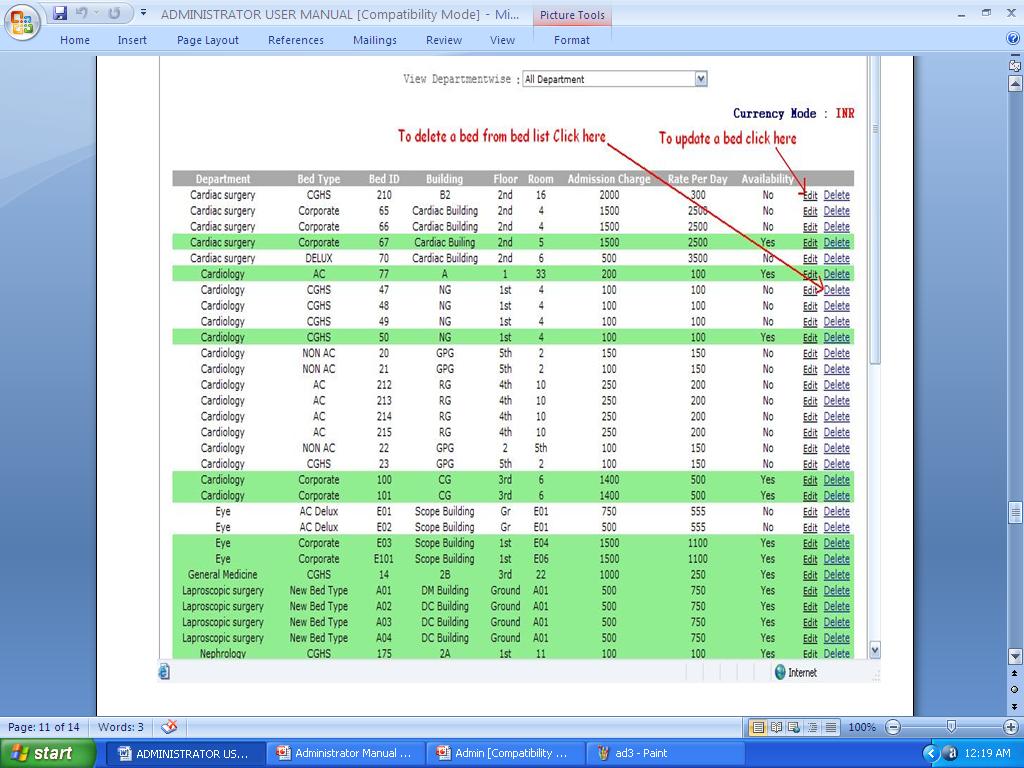This screenshot has width=1024, height=768.
Task: Click the 100% zoom level button
Action: (862, 727)
